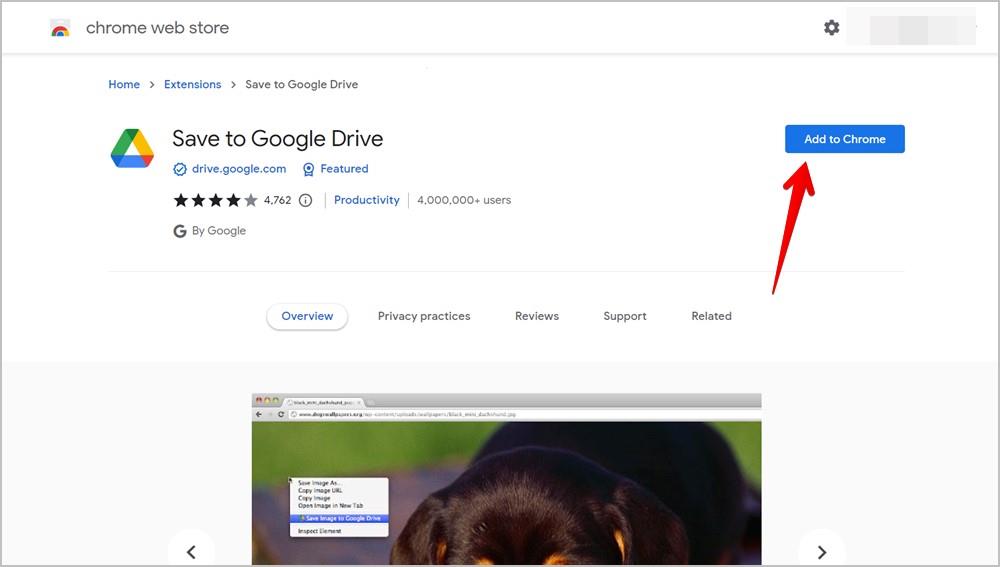
Task: Click the Add to Chrome button
Action: click(844, 139)
